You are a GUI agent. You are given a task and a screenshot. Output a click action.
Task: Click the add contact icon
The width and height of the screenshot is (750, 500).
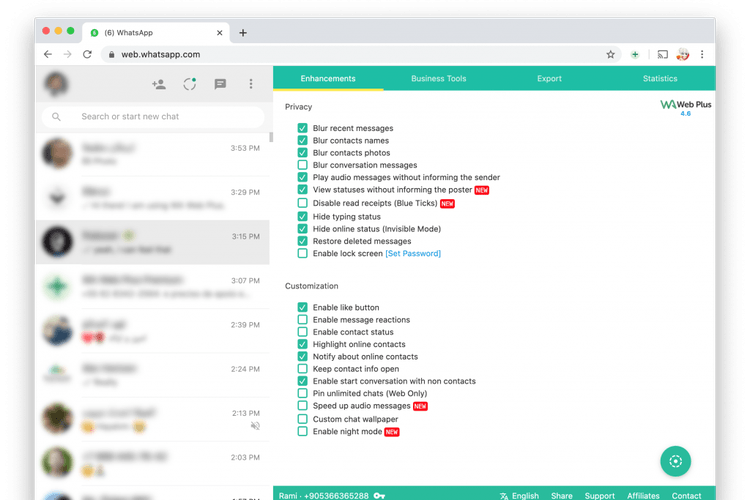point(159,84)
